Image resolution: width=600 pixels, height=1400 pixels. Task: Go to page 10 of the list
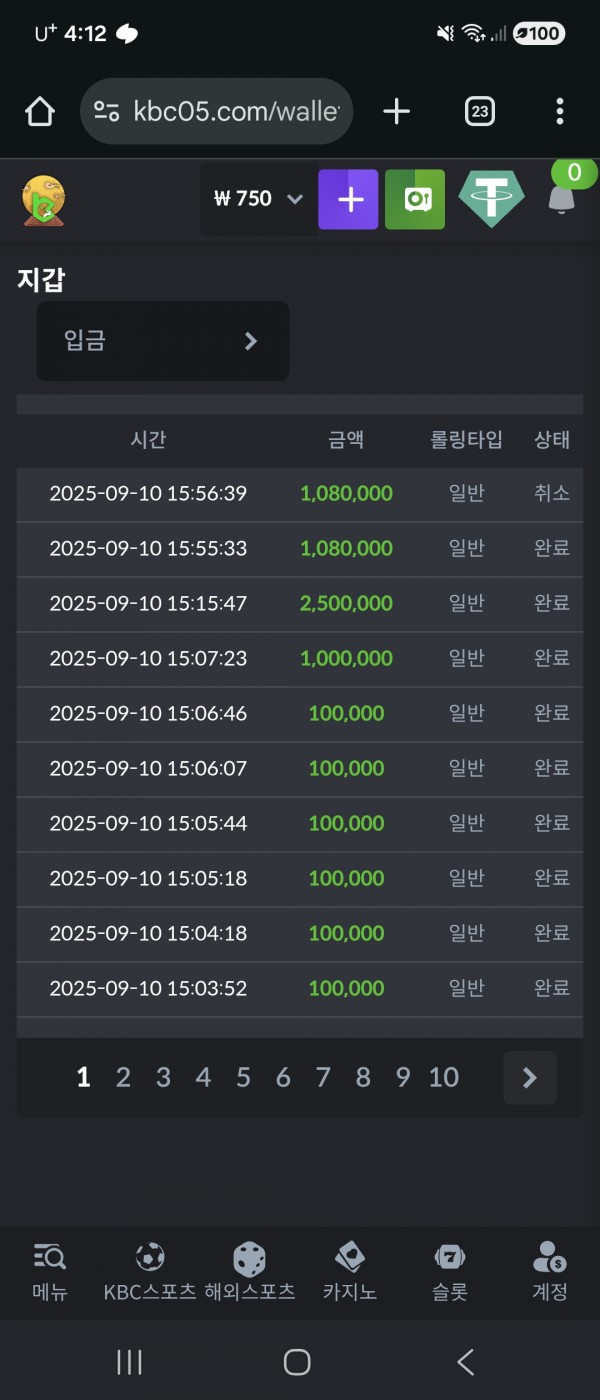click(x=444, y=1077)
